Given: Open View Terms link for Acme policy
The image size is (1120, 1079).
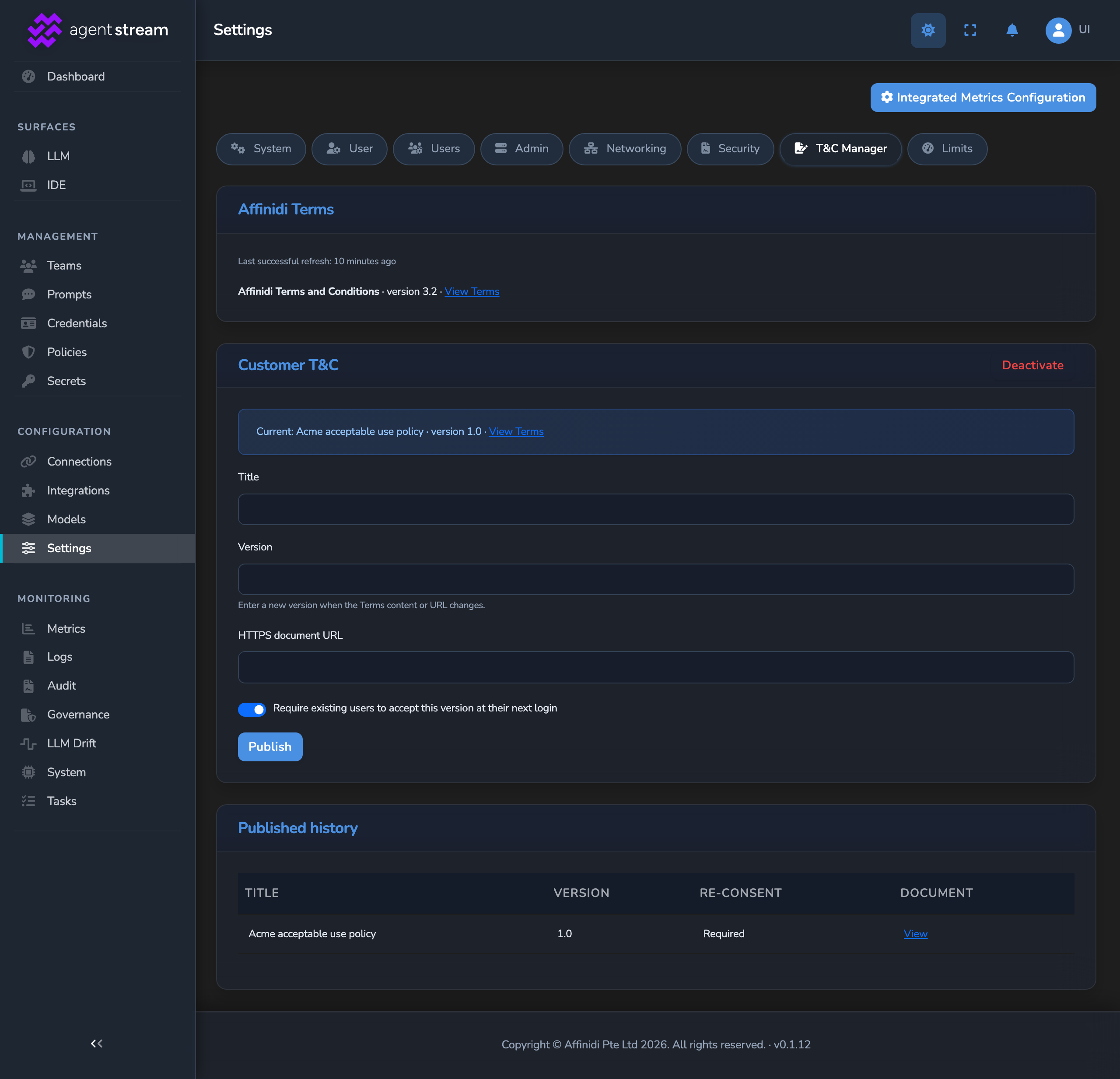Looking at the screenshot, I should click(x=516, y=431).
